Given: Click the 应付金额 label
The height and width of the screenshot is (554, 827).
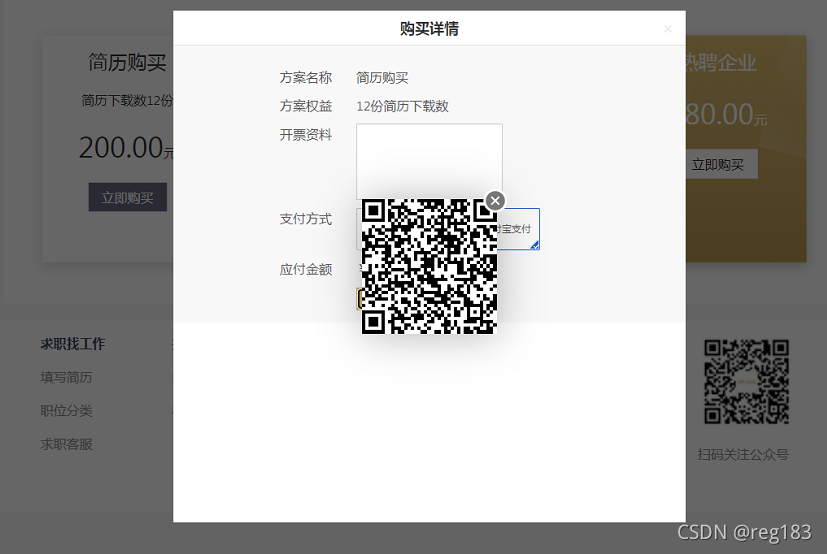Looking at the screenshot, I should 306,269.
